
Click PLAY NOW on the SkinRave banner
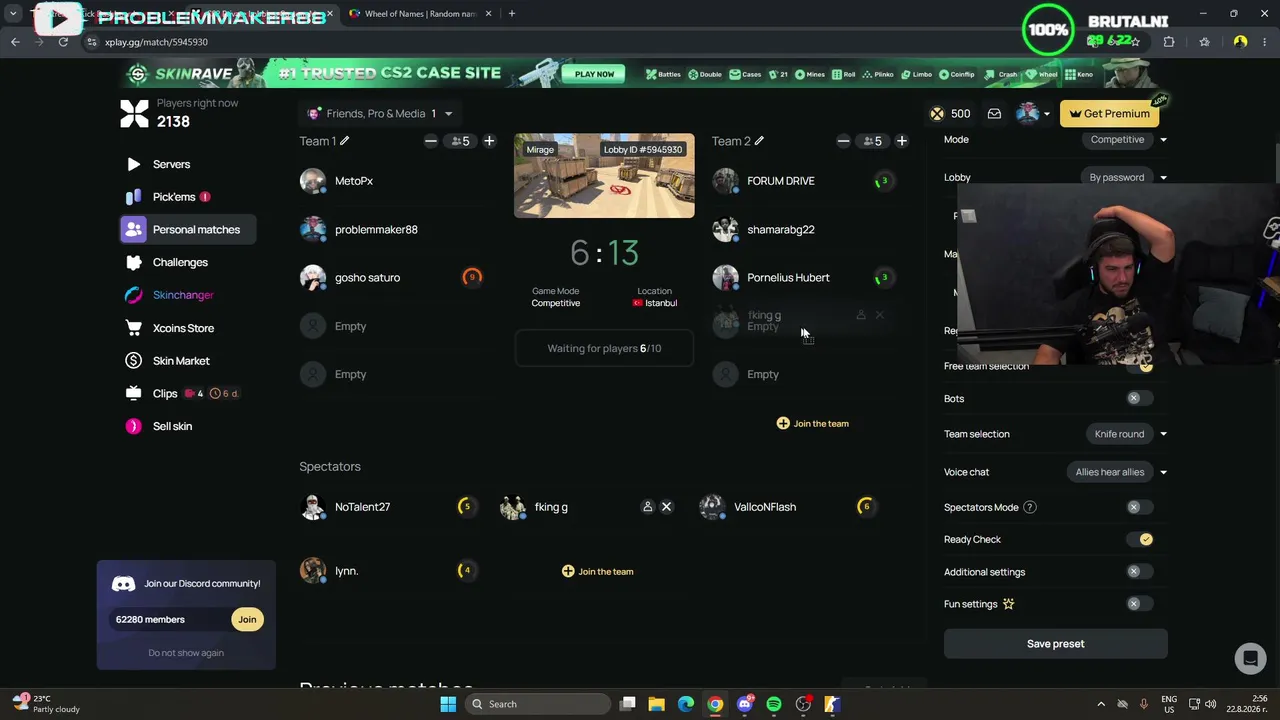pos(594,74)
